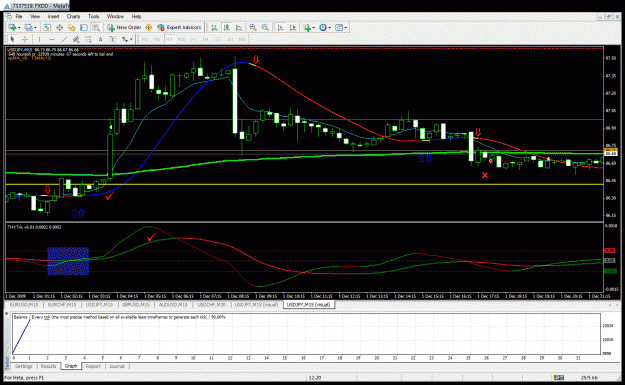Toggle the Navigator panel icon
Image resolution: width=625 pixels, height=385 pixels.
click(x=71, y=28)
